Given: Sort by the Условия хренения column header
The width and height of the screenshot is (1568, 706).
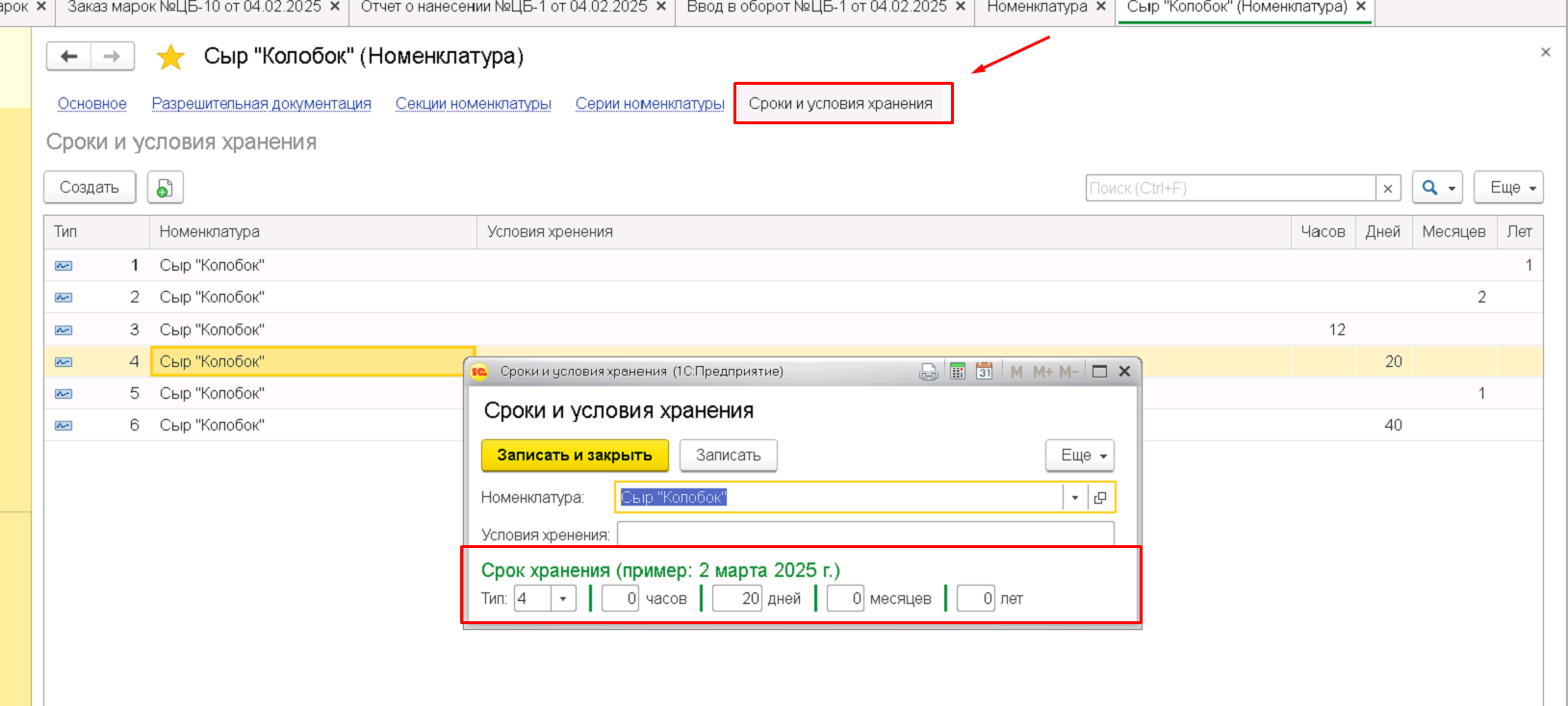Looking at the screenshot, I should click(884, 232).
